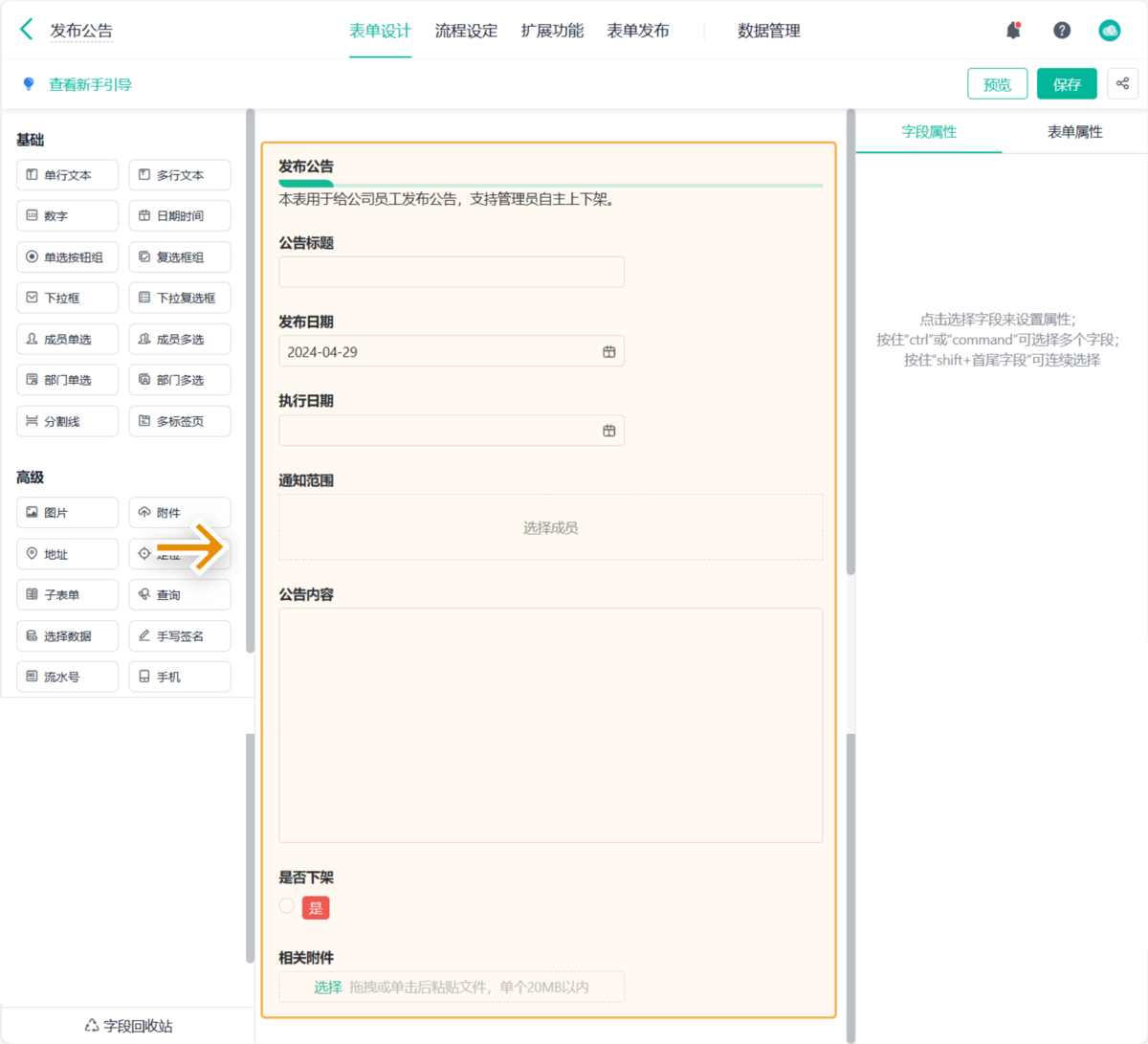This screenshot has width=1148, height=1044.
Task: Open the 查看新手引导 link
Action: click(x=90, y=85)
